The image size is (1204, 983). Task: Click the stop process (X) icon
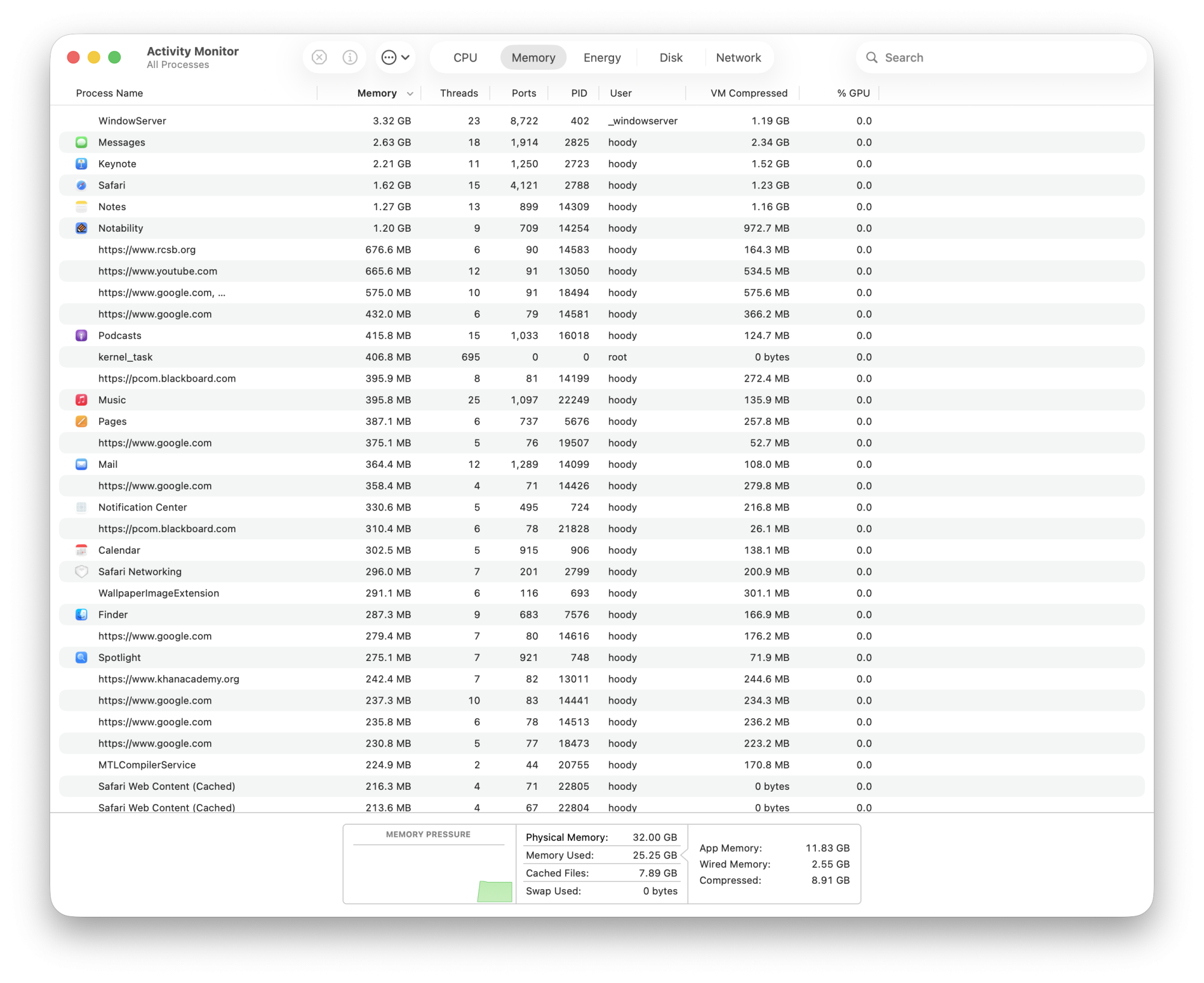pos(319,57)
